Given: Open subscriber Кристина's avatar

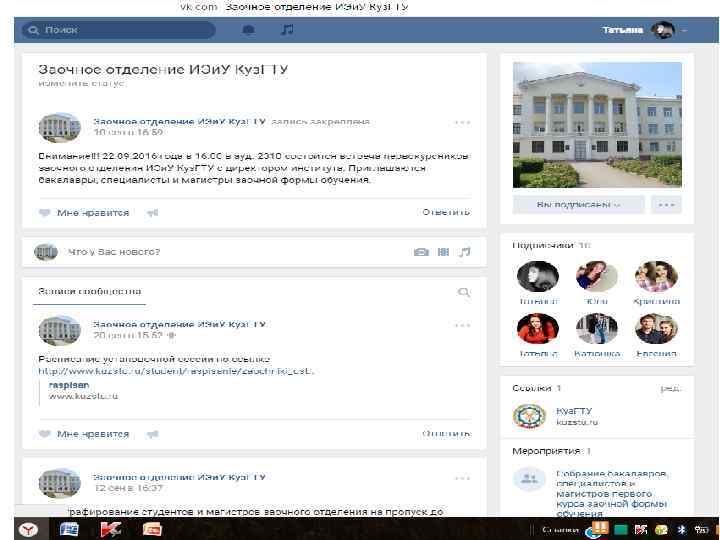Looking at the screenshot, I should coord(656,276).
